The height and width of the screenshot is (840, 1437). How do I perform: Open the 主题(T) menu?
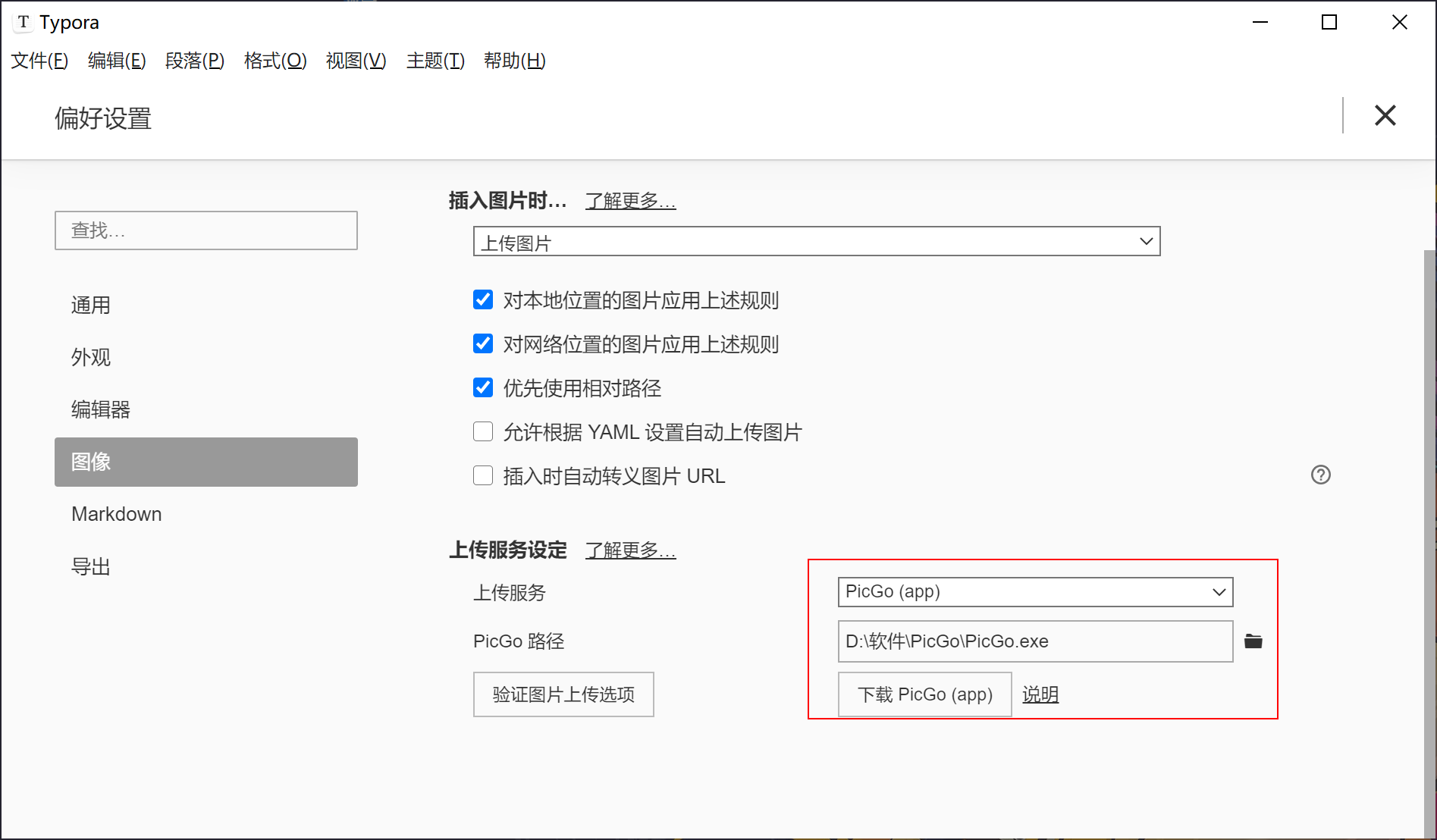pyautogui.click(x=435, y=61)
